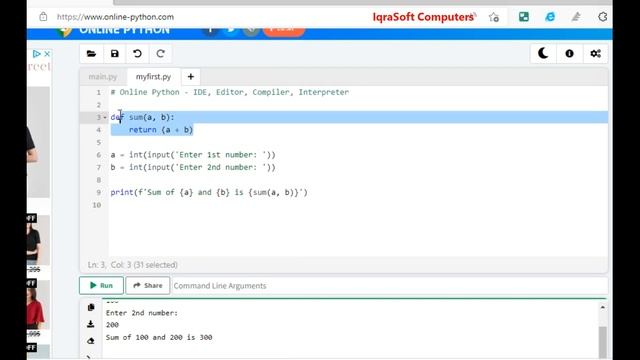Click the console scrollbar thumb
640x360 pixels.
[x=602, y=342]
